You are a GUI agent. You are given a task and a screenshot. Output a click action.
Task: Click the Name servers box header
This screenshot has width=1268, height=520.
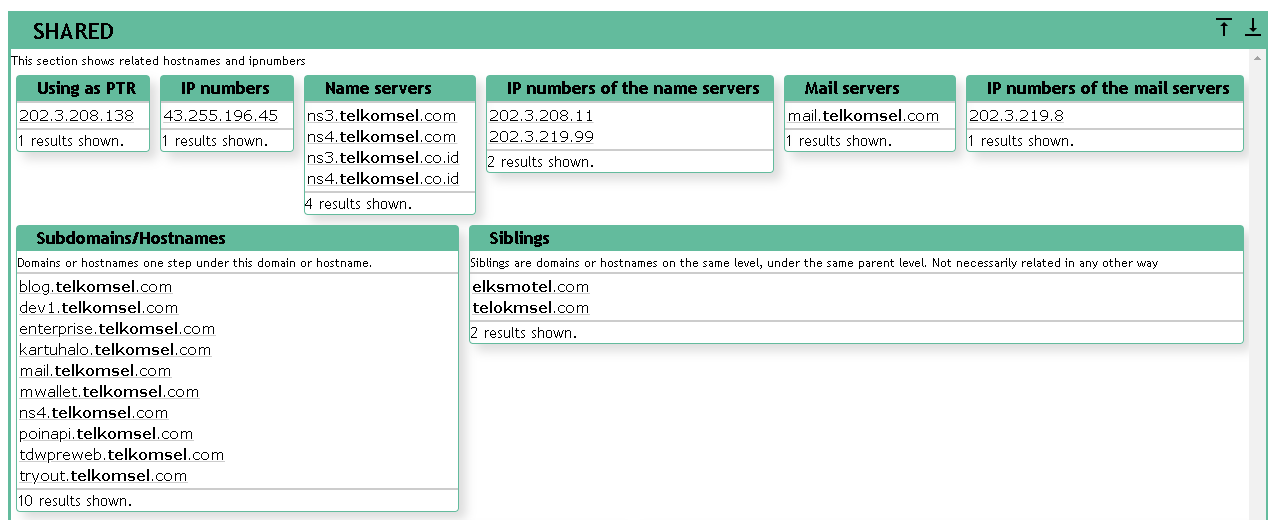(390, 88)
